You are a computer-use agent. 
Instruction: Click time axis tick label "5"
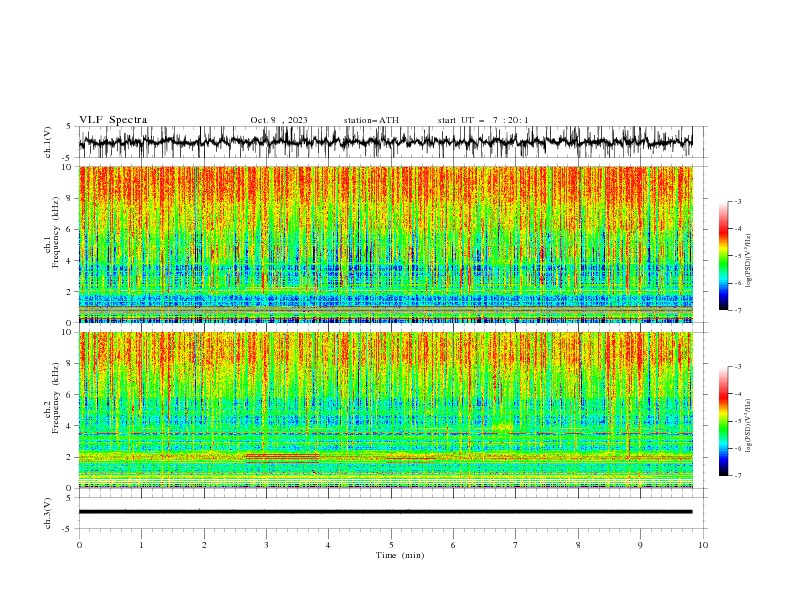coord(391,545)
